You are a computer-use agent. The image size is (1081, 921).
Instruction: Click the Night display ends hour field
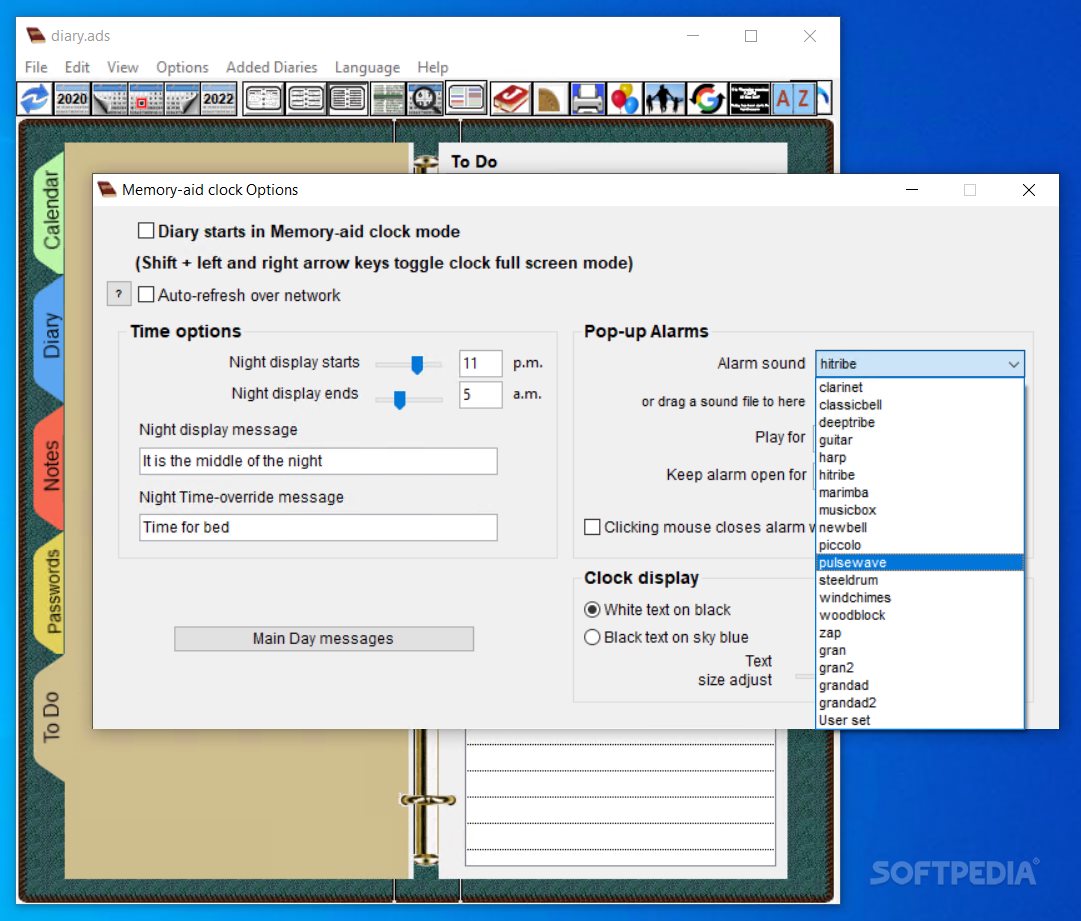[x=481, y=394]
